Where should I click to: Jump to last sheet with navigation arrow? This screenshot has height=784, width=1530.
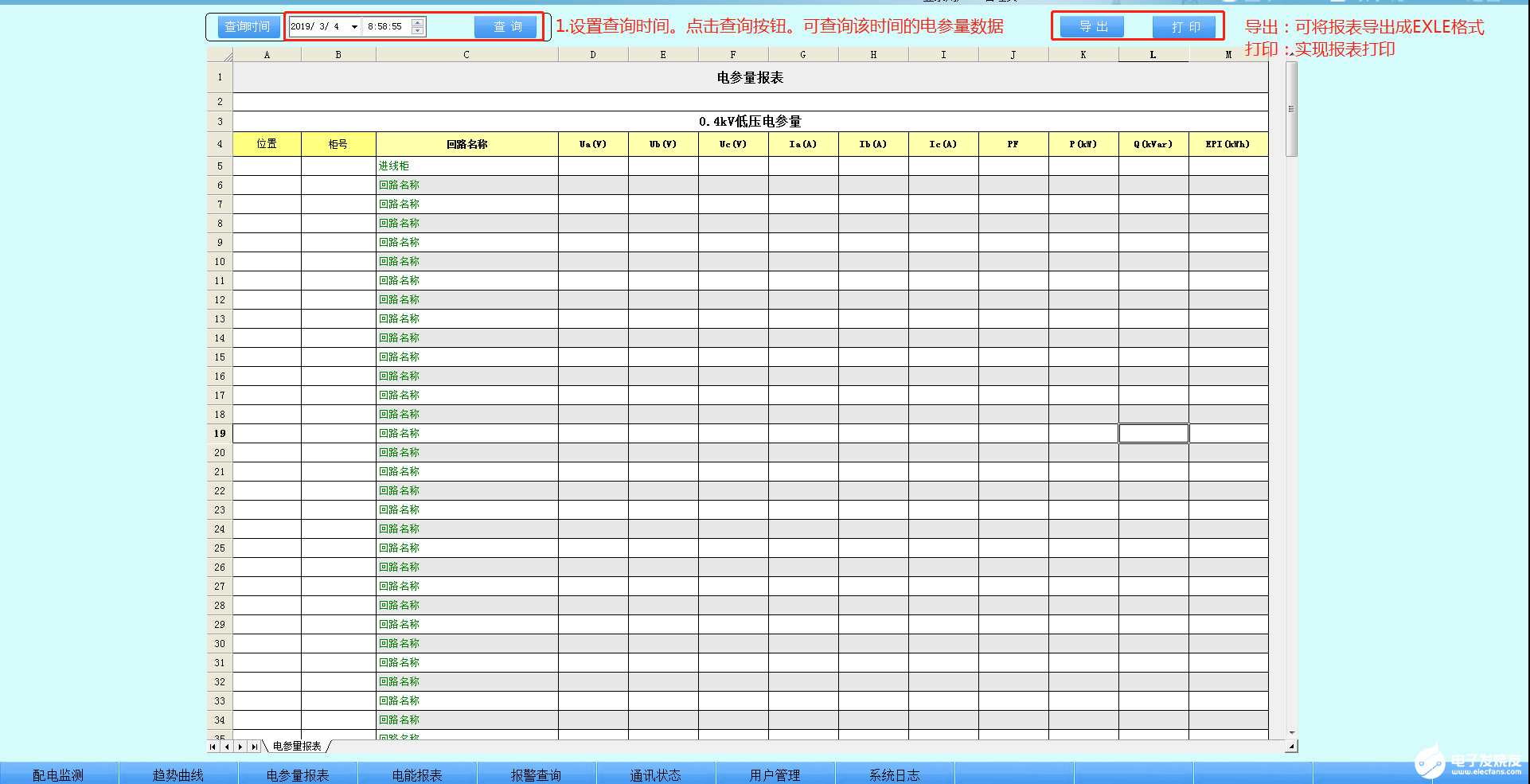click(x=254, y=747)
